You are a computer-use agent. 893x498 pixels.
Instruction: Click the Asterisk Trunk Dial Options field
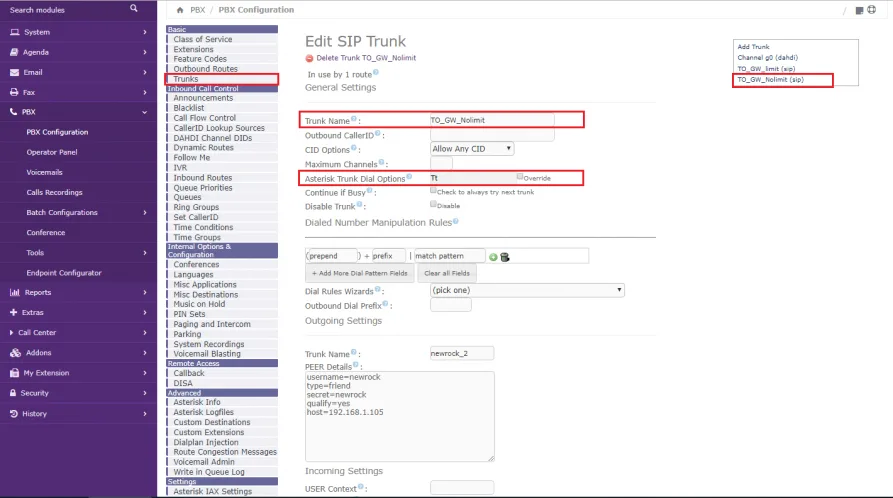472,178
